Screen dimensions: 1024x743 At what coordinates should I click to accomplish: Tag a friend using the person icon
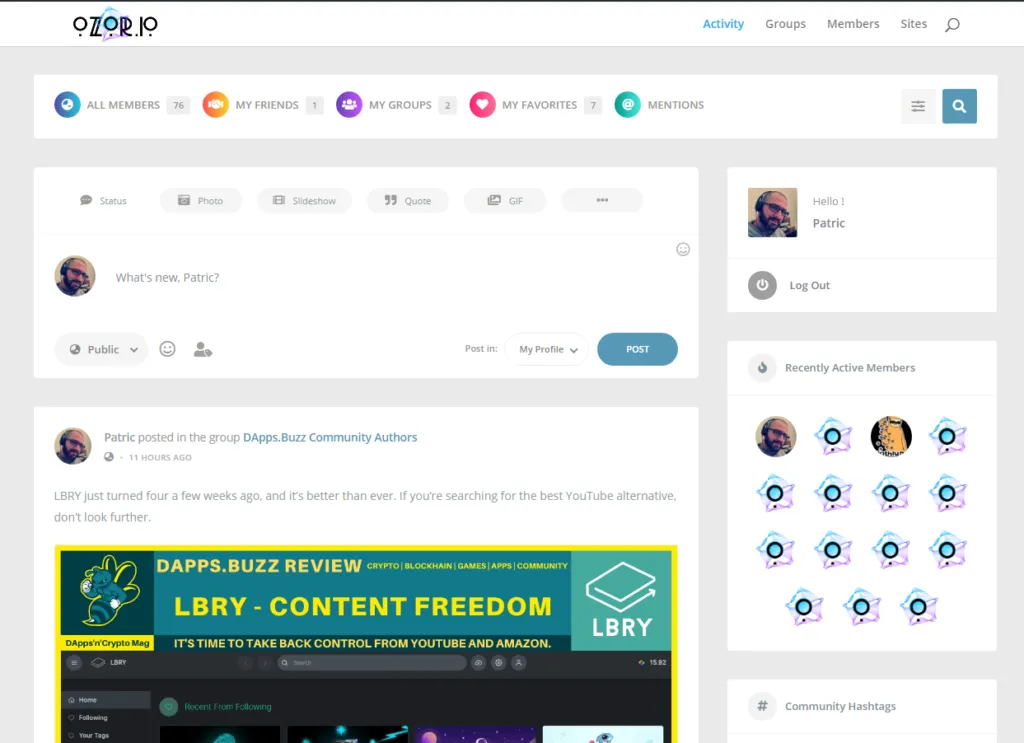tap(202, 349)
